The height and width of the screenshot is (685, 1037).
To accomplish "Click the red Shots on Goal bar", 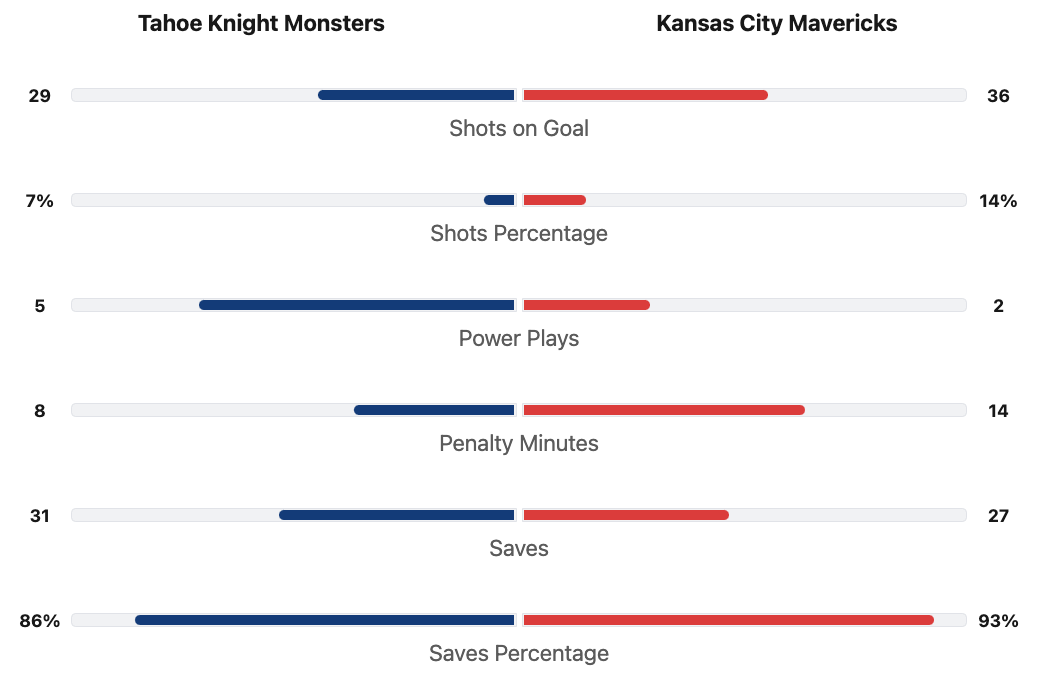I will click(x=645, y=95).
